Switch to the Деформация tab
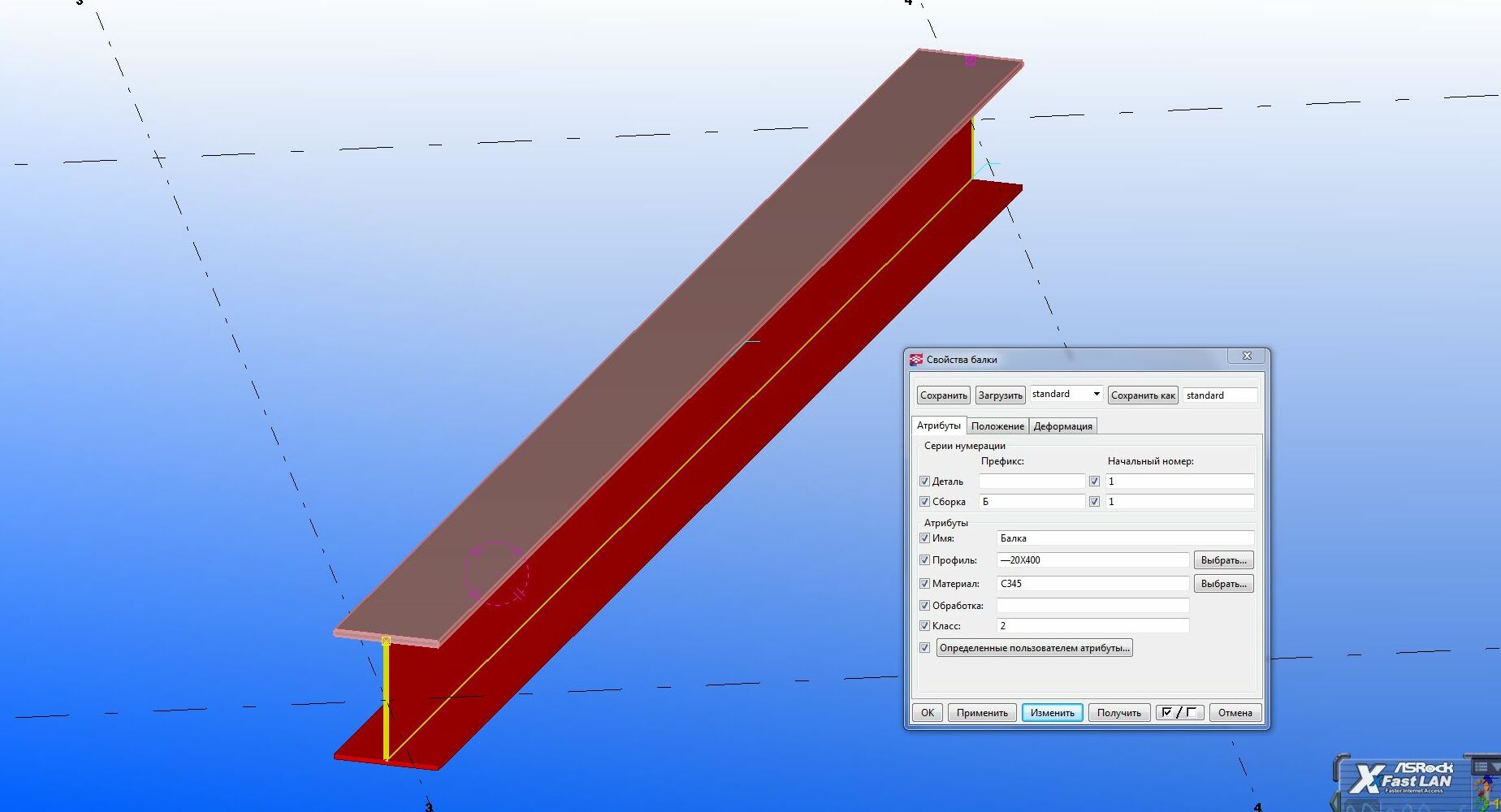 coord(1063,426)
